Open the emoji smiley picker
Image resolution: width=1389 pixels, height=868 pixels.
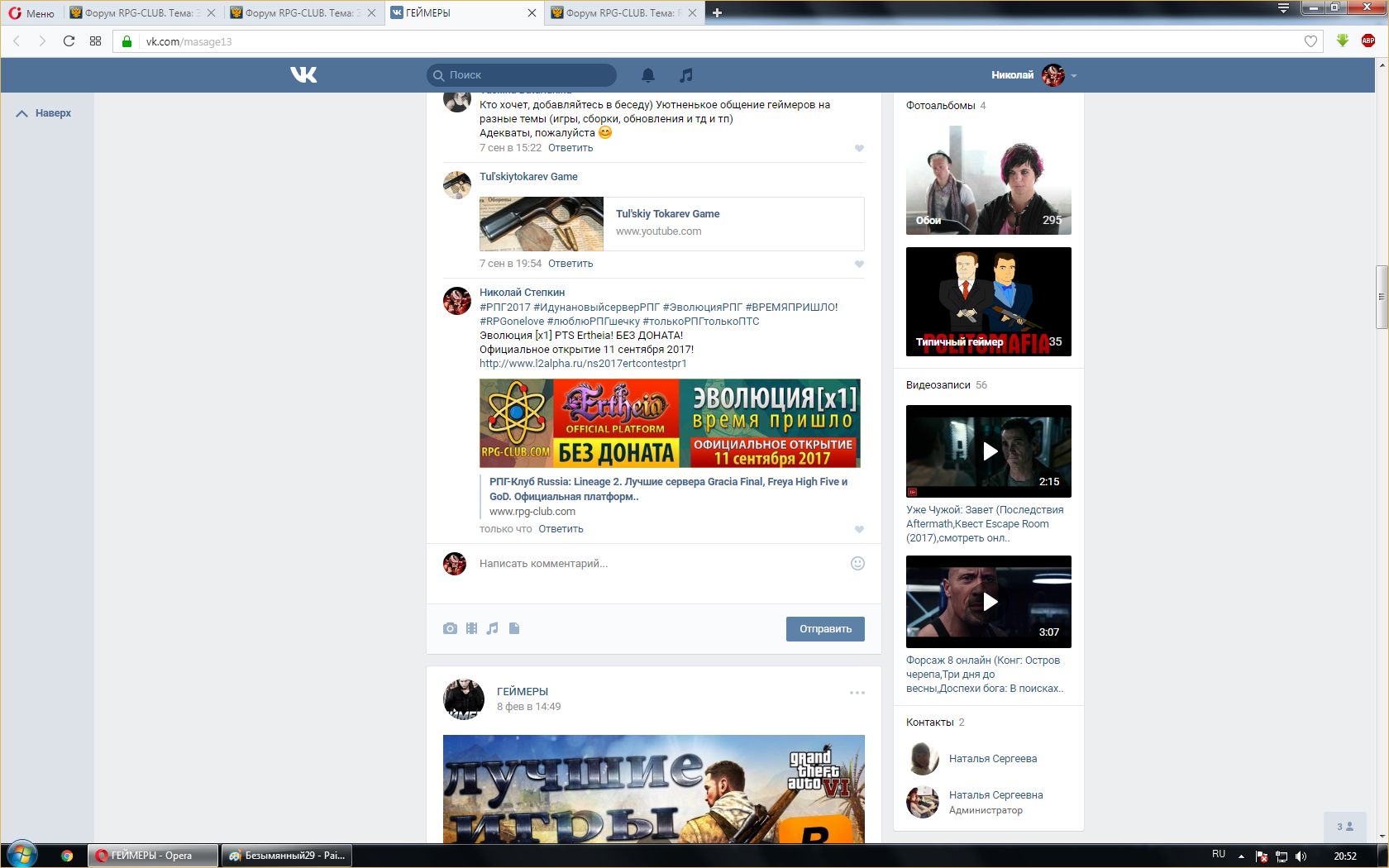click(857, 563)
